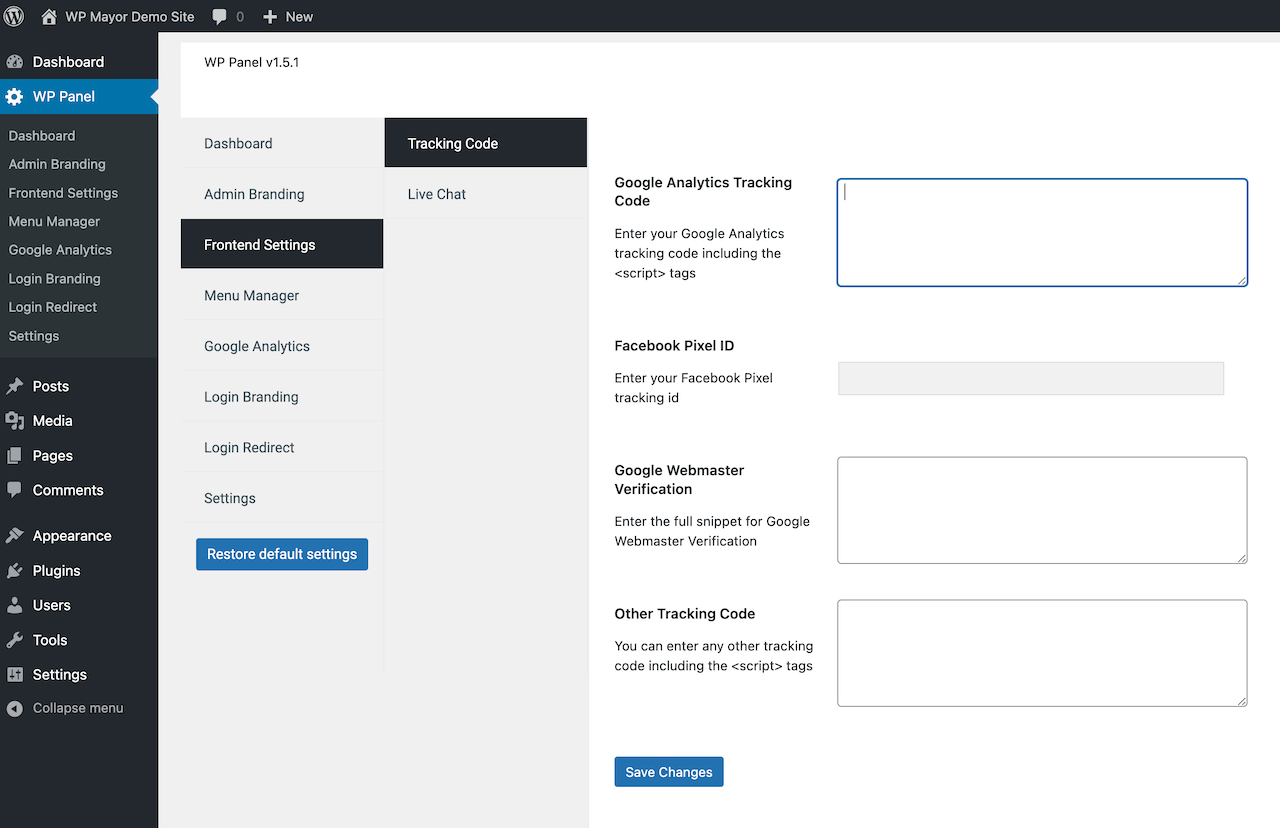Click the Dashboard gauge icon in sidebar

14,62
